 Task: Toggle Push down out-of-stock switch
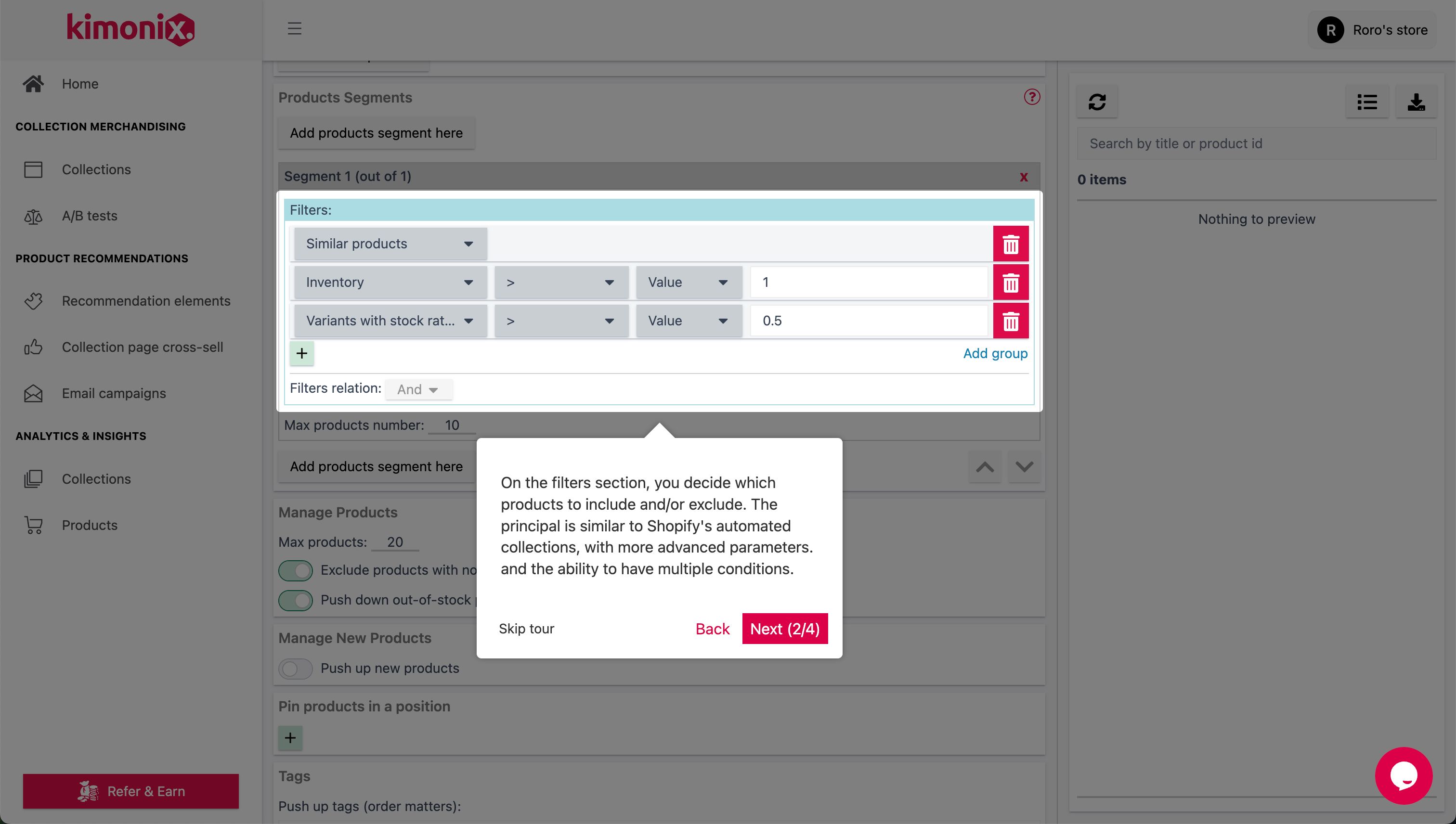pos(296,600)
